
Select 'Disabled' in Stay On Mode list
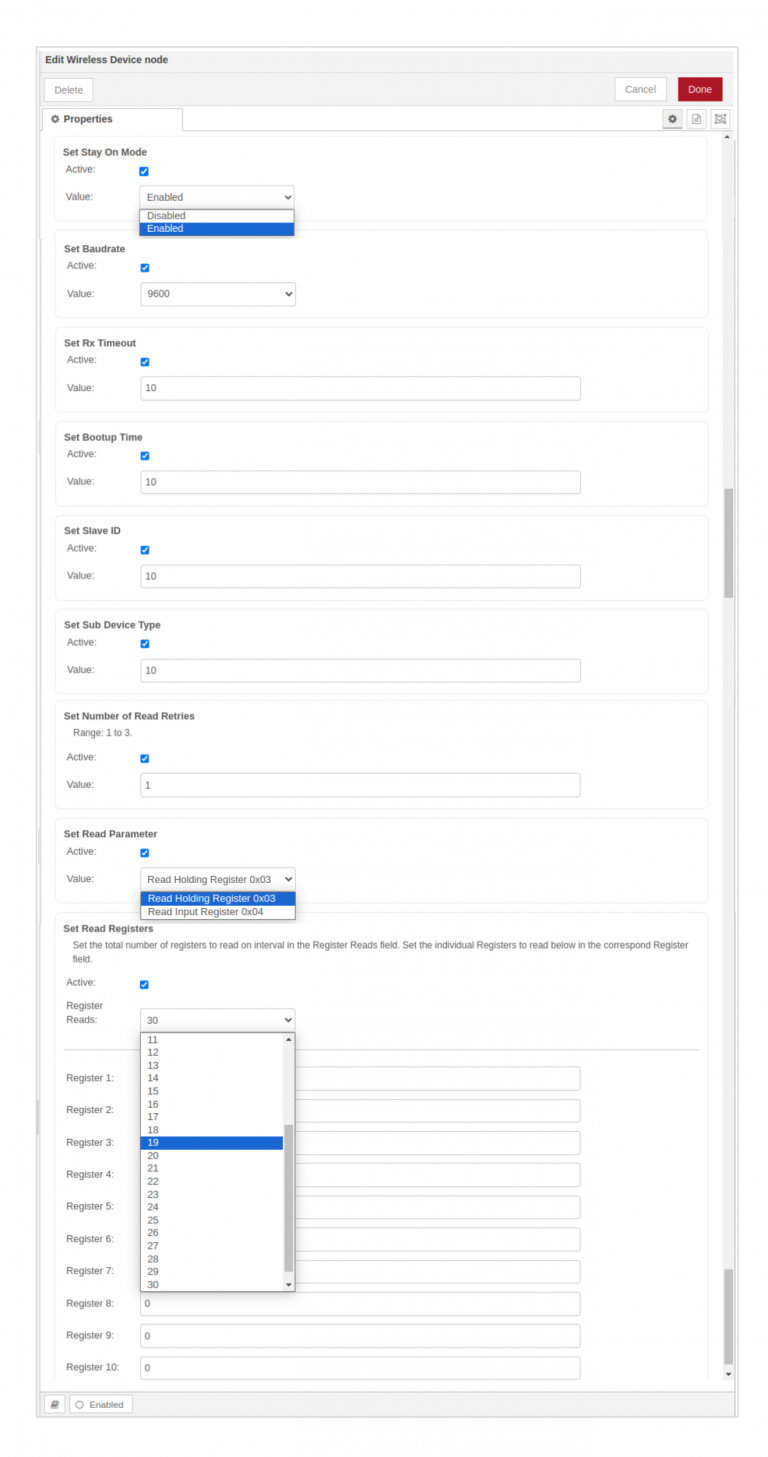coord(216,216)
